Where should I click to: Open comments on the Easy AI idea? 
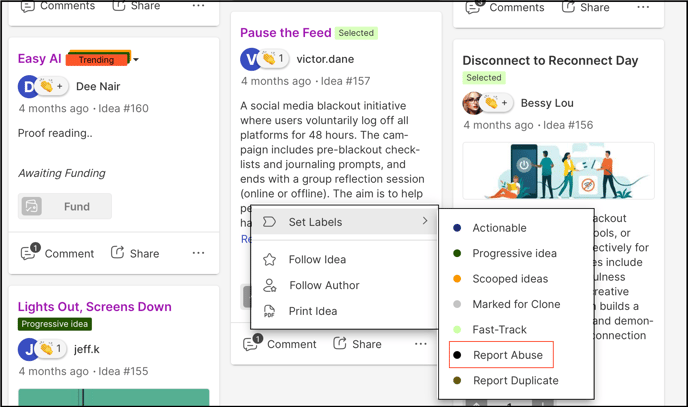[57, 253]
